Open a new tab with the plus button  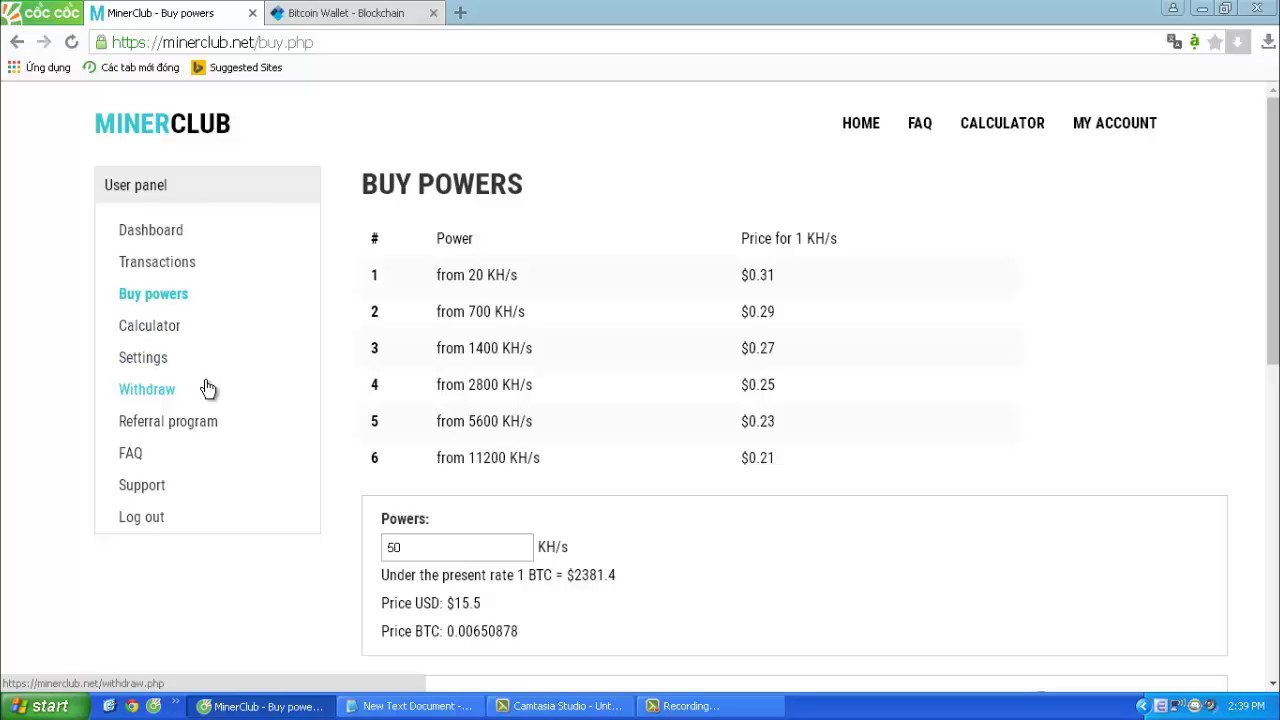click(x=460, y=13)
